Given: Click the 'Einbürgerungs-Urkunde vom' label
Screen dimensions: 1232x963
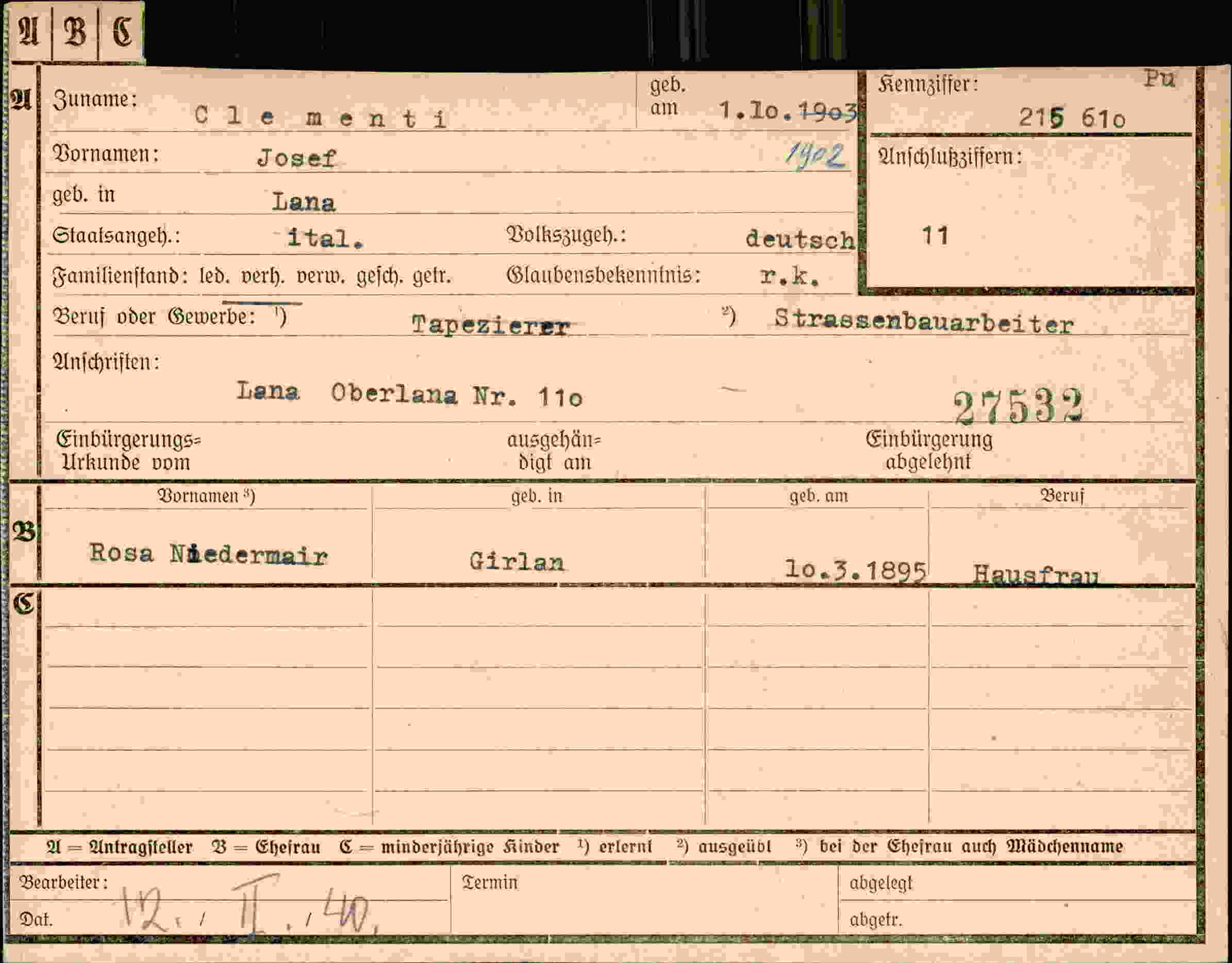Looking at the screenshot, I should 129,451.
